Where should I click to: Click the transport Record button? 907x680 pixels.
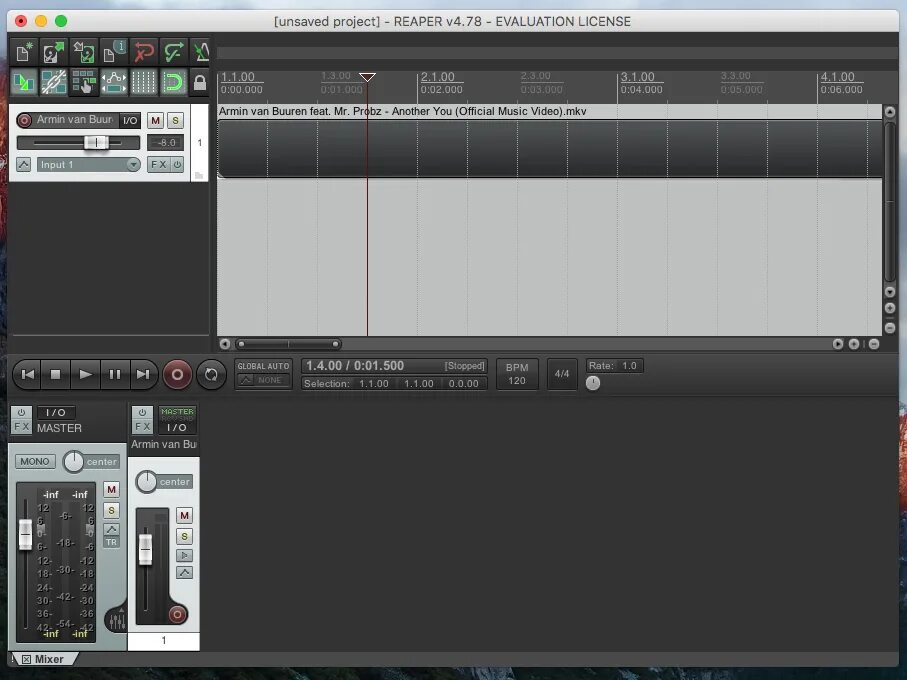pos(178,375)
